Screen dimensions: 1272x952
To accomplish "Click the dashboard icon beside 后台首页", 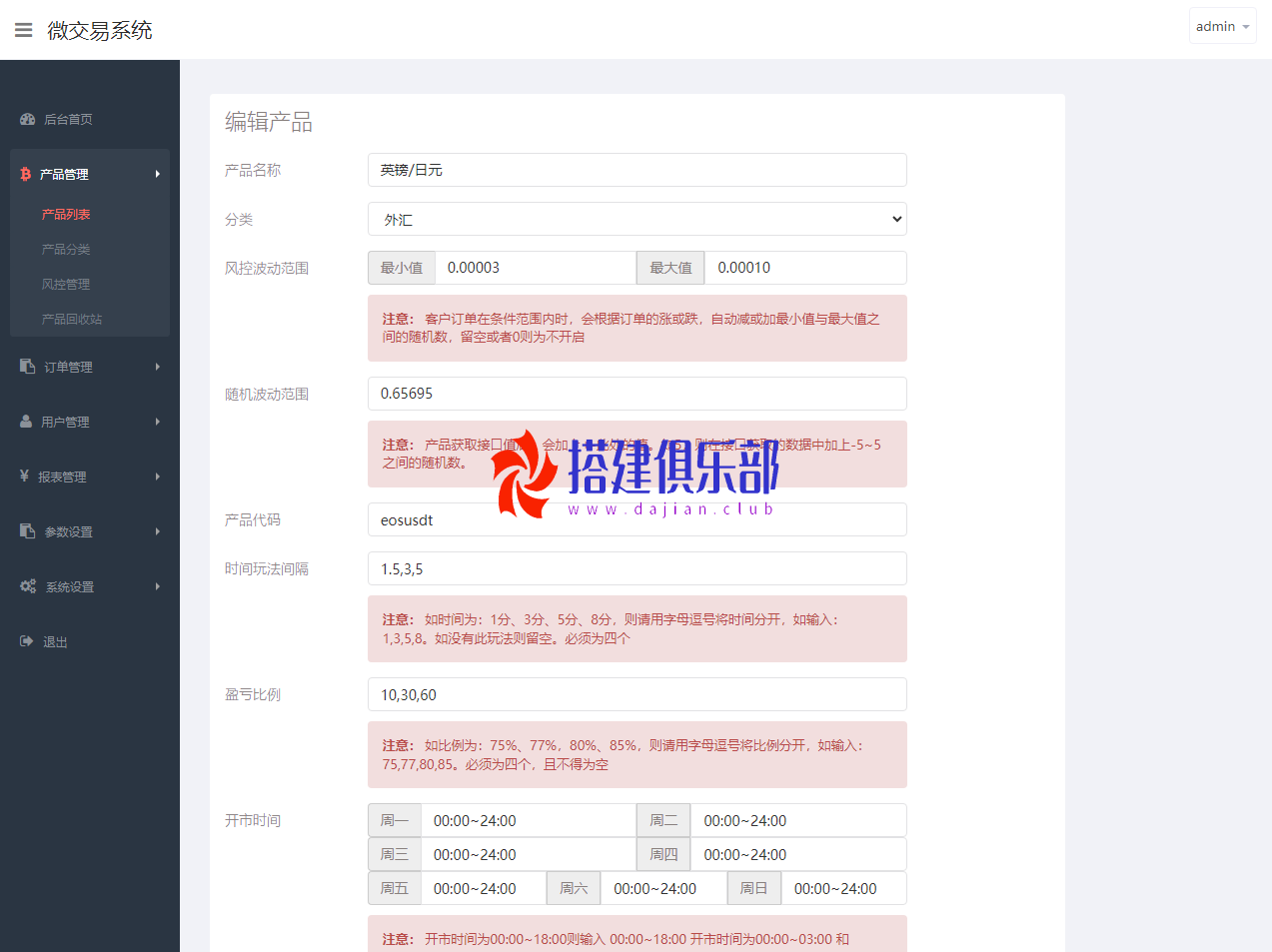I will 28,119.
